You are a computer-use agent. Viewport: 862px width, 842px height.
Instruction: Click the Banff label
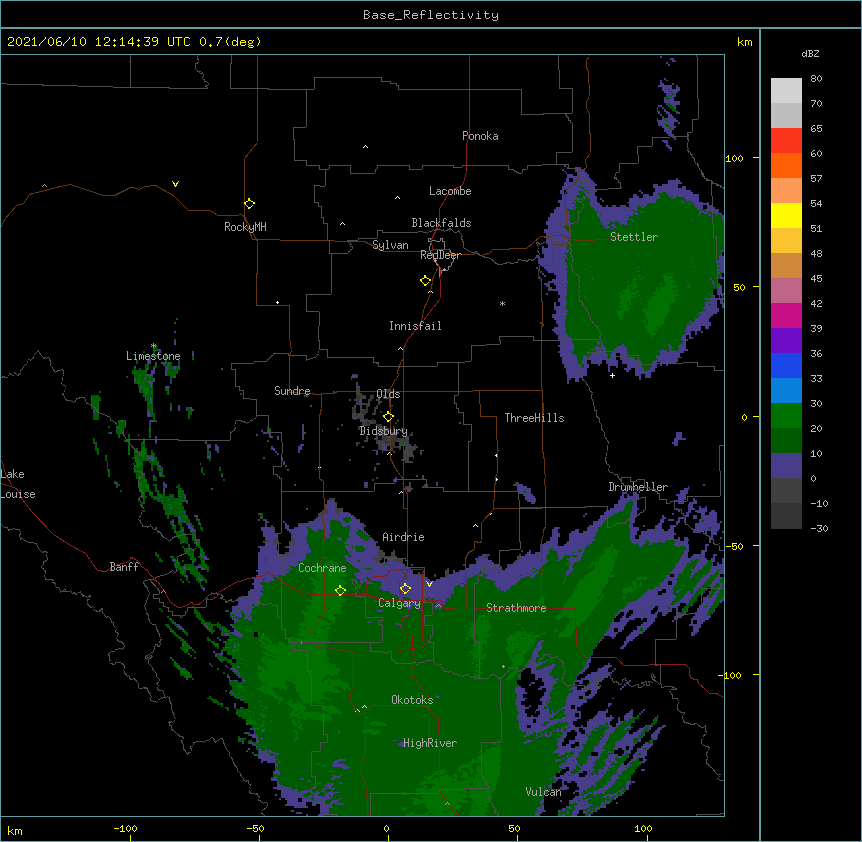tap(124, 567)
